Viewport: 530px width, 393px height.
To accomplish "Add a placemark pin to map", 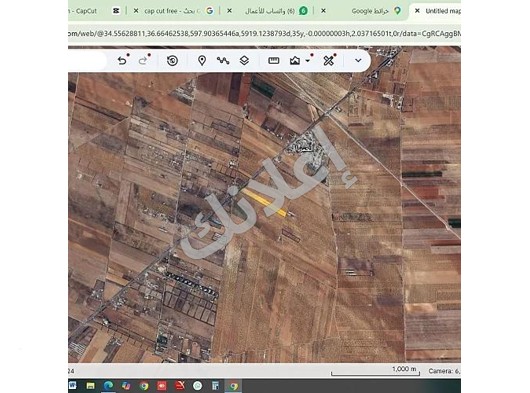I will (202, 61).
